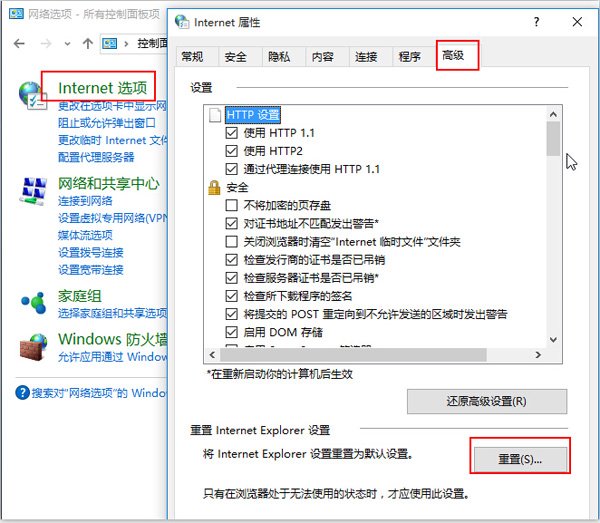The width and height of the screenshot is (600, 523).
Task: Toggle 检查发行商的证书是否已吊销 checkbox
Action: 232,260
